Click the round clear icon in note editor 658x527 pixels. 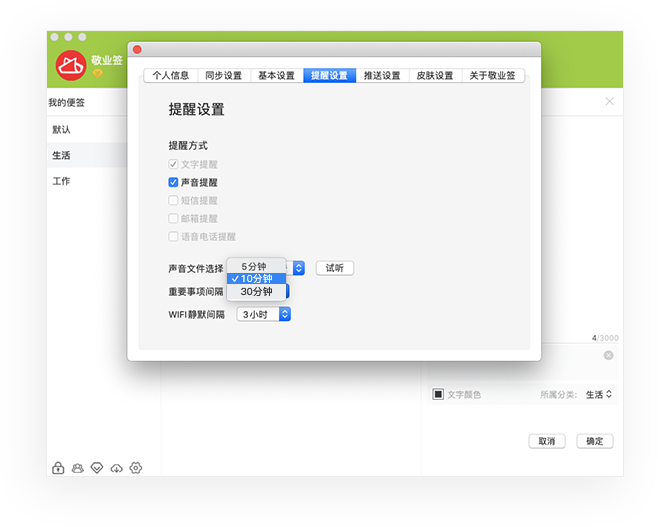608,355
